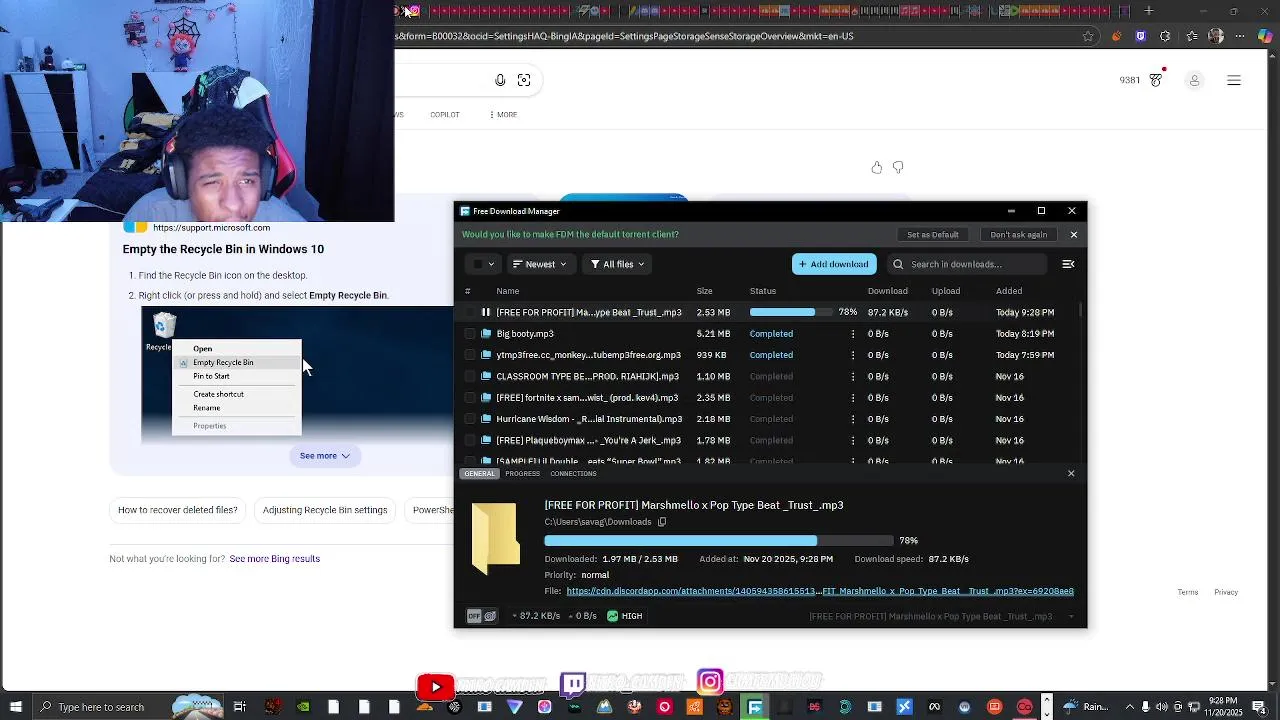Open three-dot menu for Big booty.mp3
Viewport: 1280px width, 720px height.
(853, 334)
